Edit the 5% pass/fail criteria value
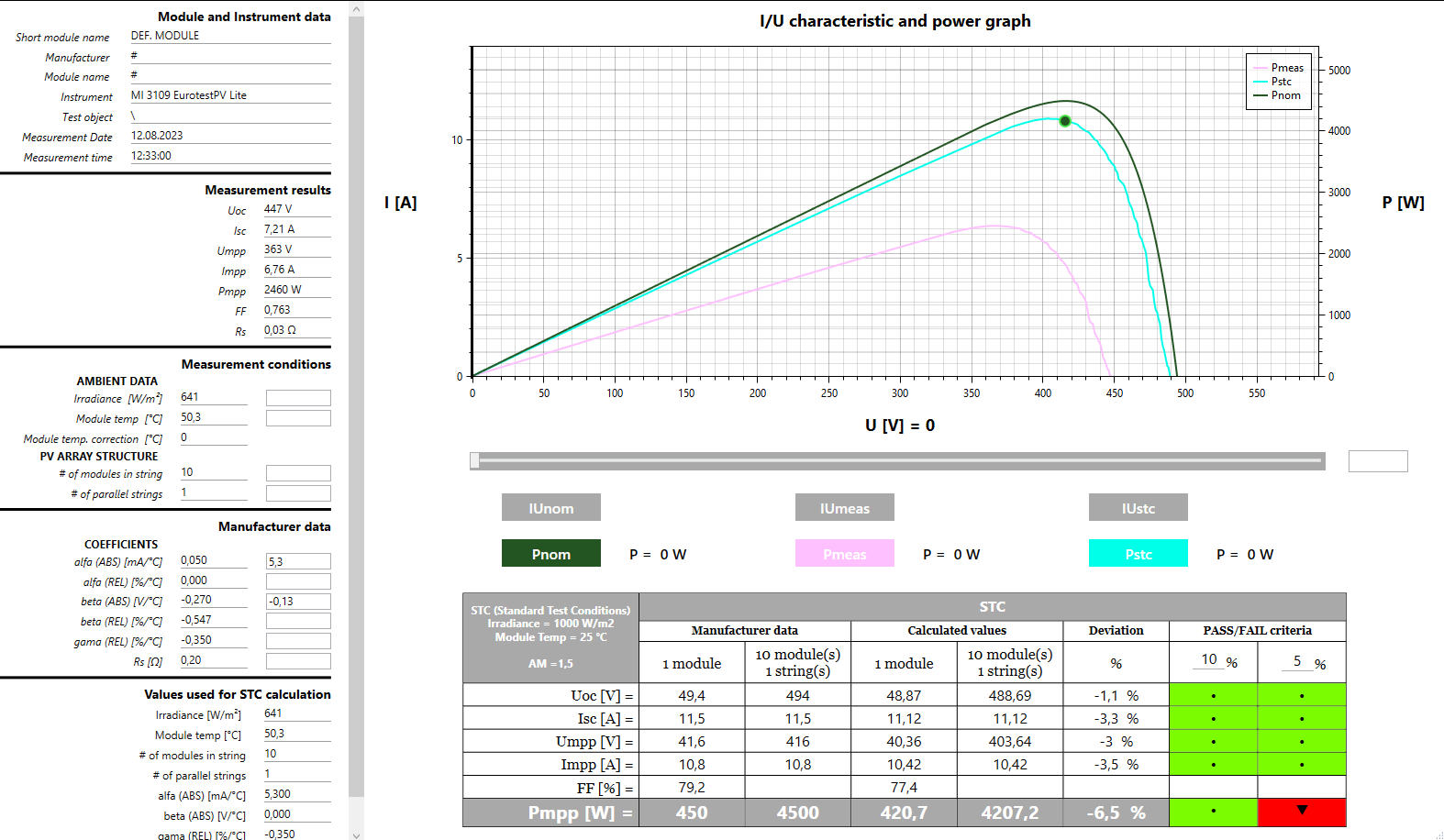 tap(1297, 661)
